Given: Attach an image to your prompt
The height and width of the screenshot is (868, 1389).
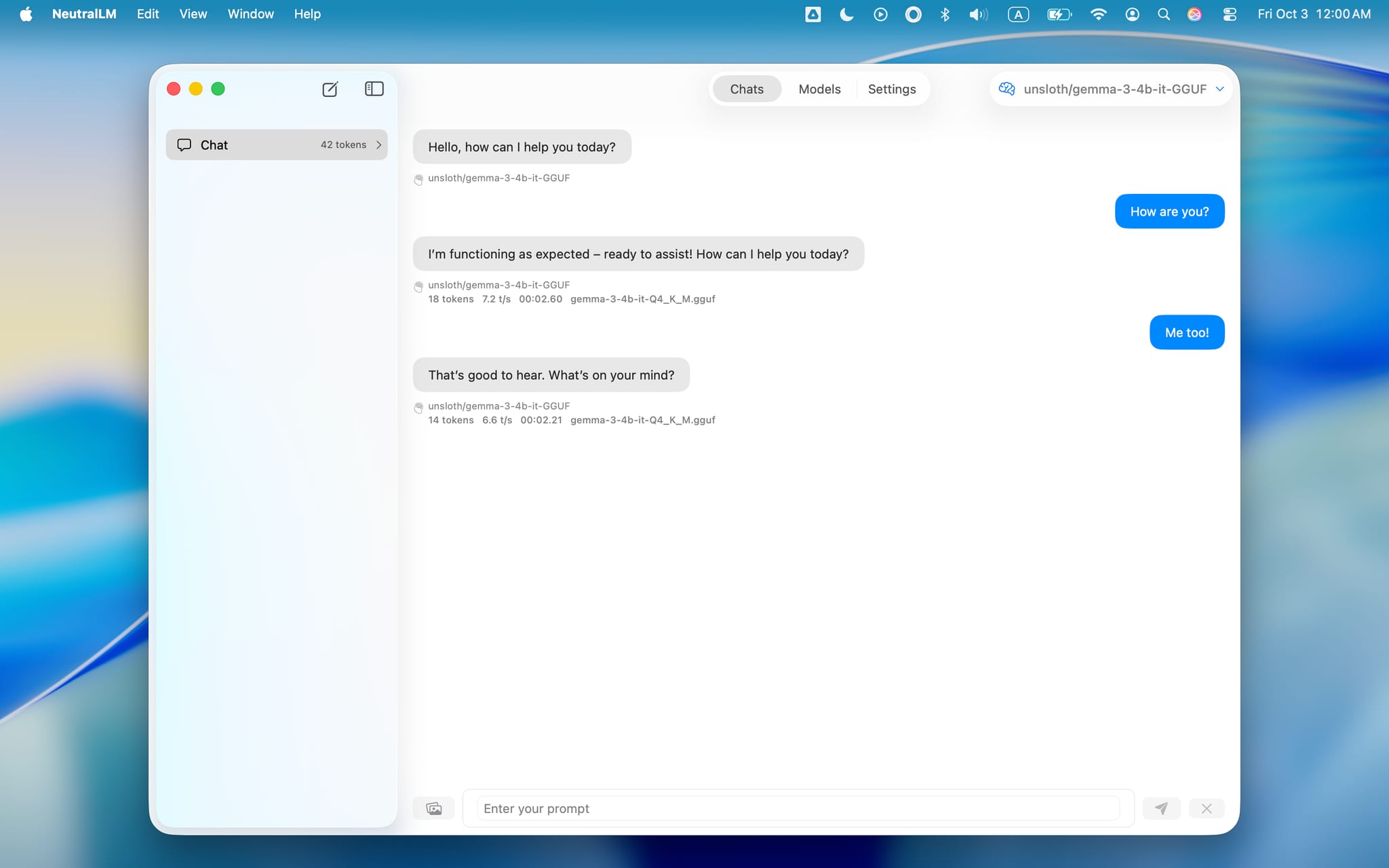Looking at the screenshot, I should (x=434, y=808).
